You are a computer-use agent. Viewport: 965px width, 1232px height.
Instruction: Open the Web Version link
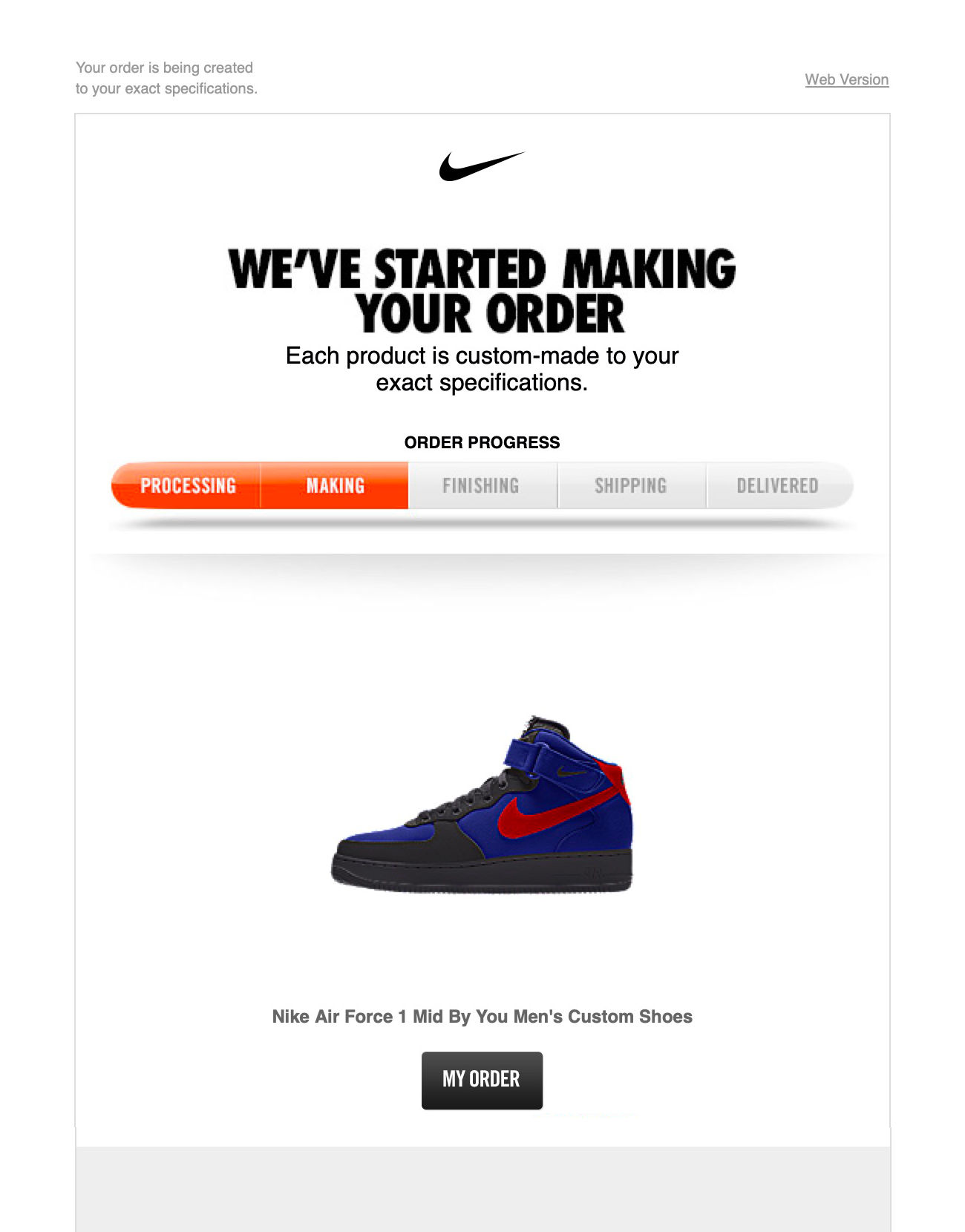tap(847, 79)
